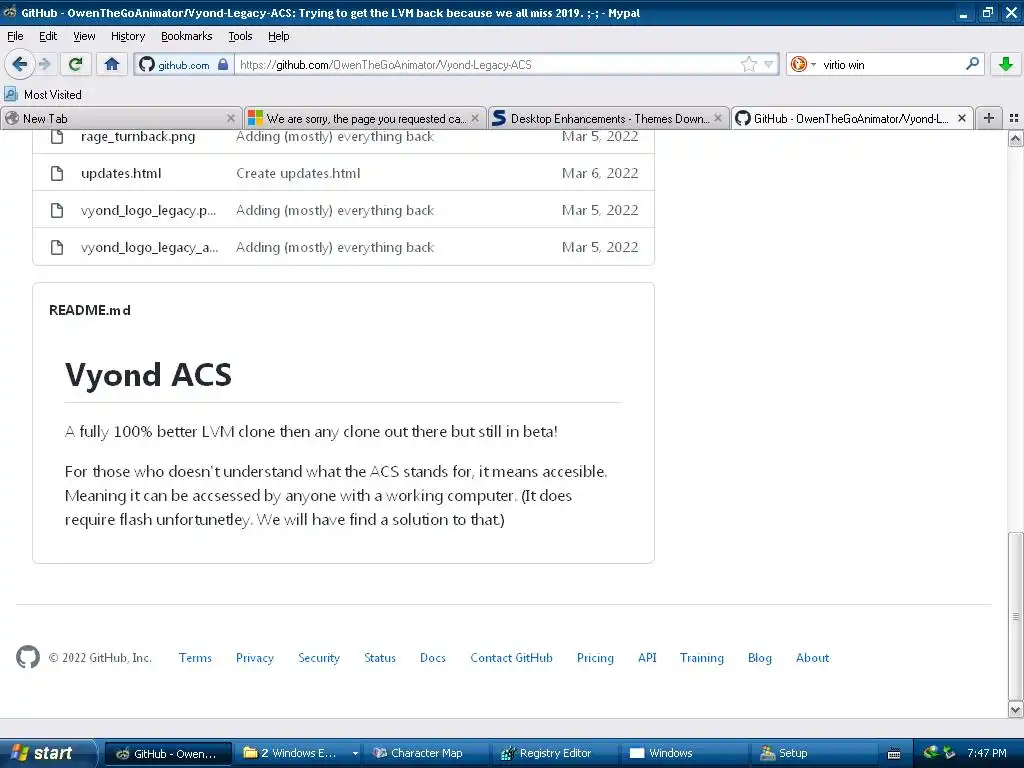Click the on-screen keyboard tray icon
The image size is (1024, 768).
894,754
